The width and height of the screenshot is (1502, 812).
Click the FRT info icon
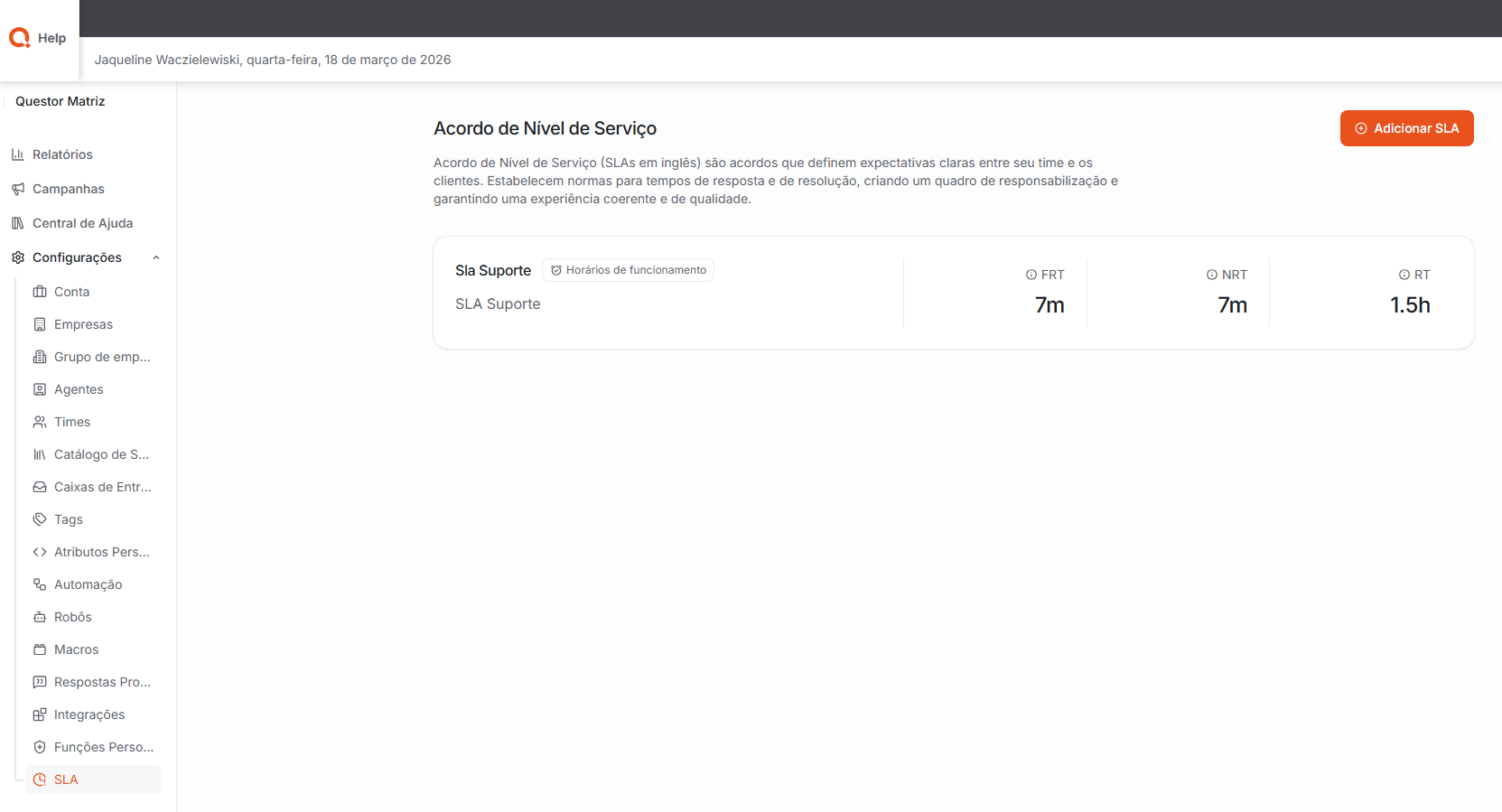click(1031, 275)
